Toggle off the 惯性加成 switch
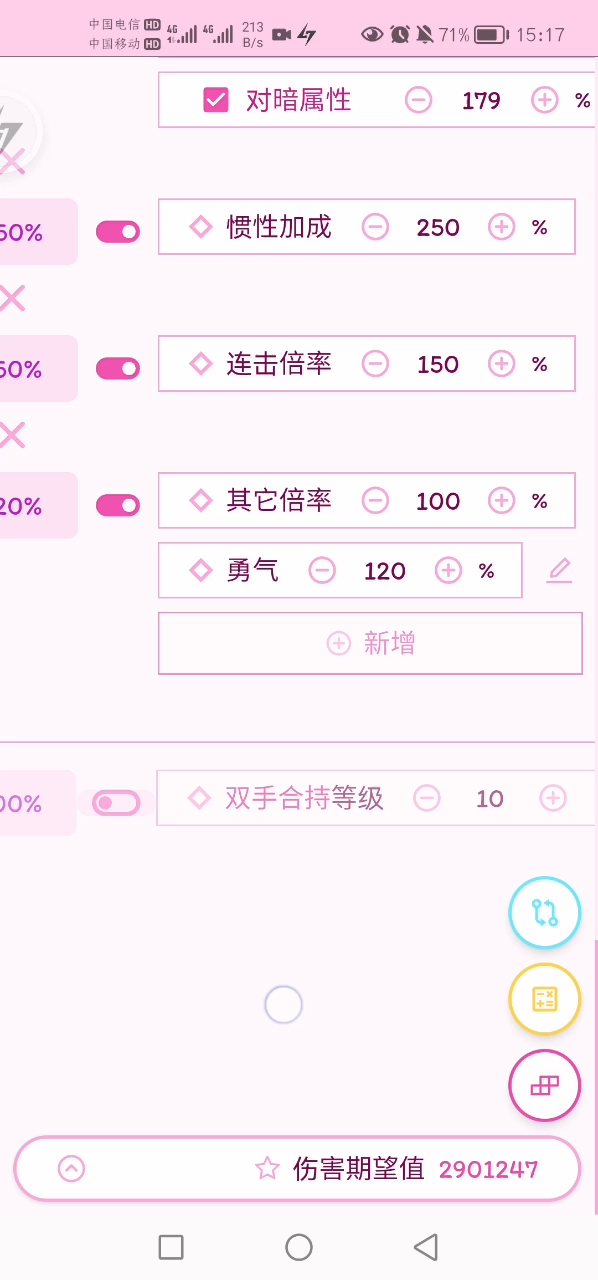The height and width of the screenshot is (1280, 598). (118, 232)
